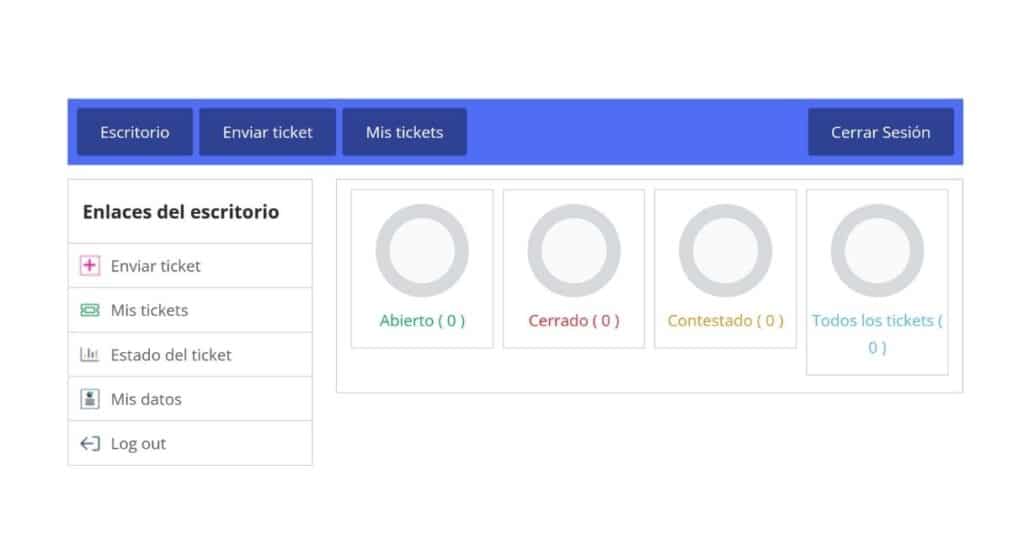
Task: Open the Abierto ( 0 ) tickets link
Action: tap(422, 321)
